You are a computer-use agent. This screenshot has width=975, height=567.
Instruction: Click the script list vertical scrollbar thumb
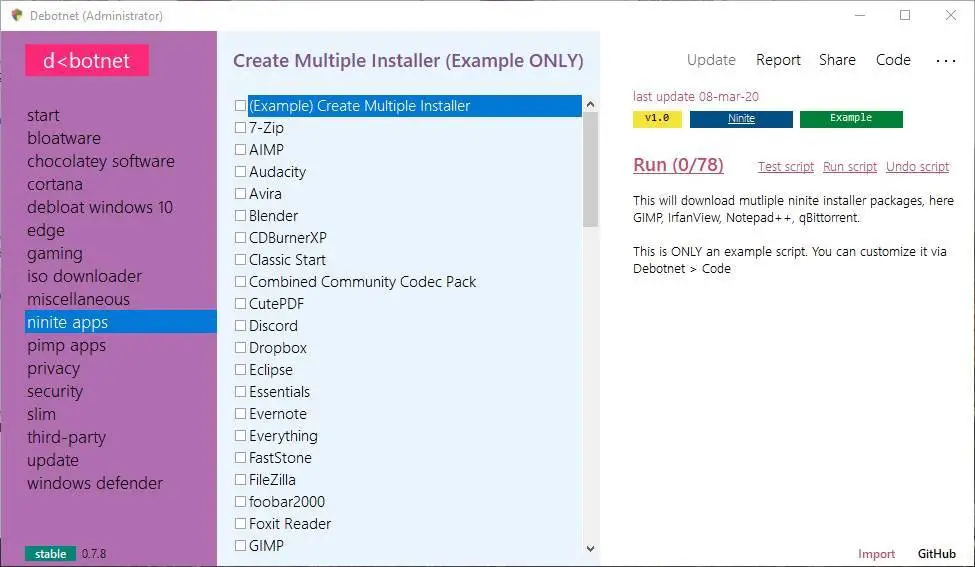[590, 170]
